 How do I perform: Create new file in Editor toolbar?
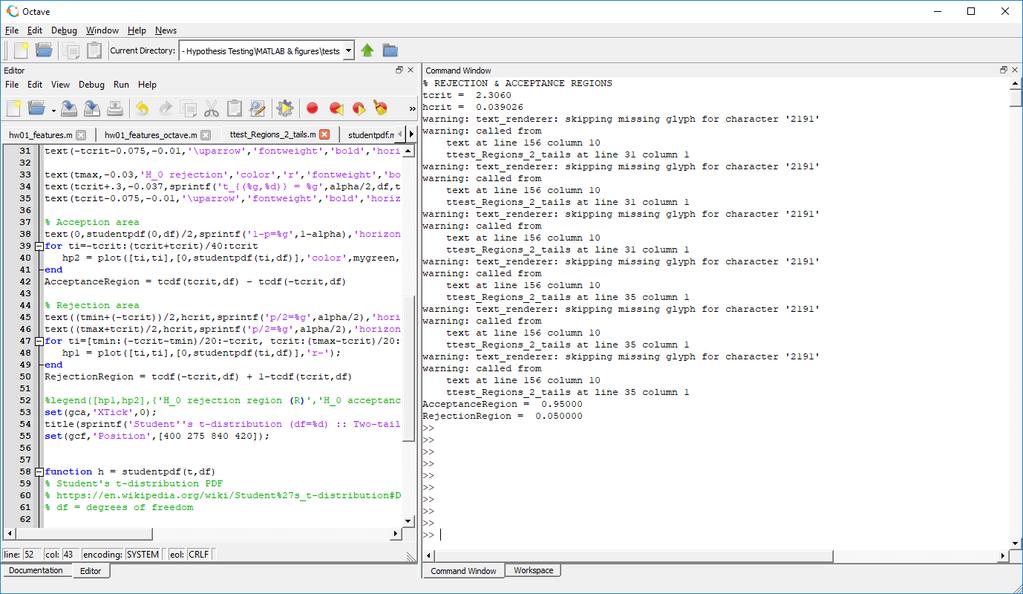click(14, 108)
